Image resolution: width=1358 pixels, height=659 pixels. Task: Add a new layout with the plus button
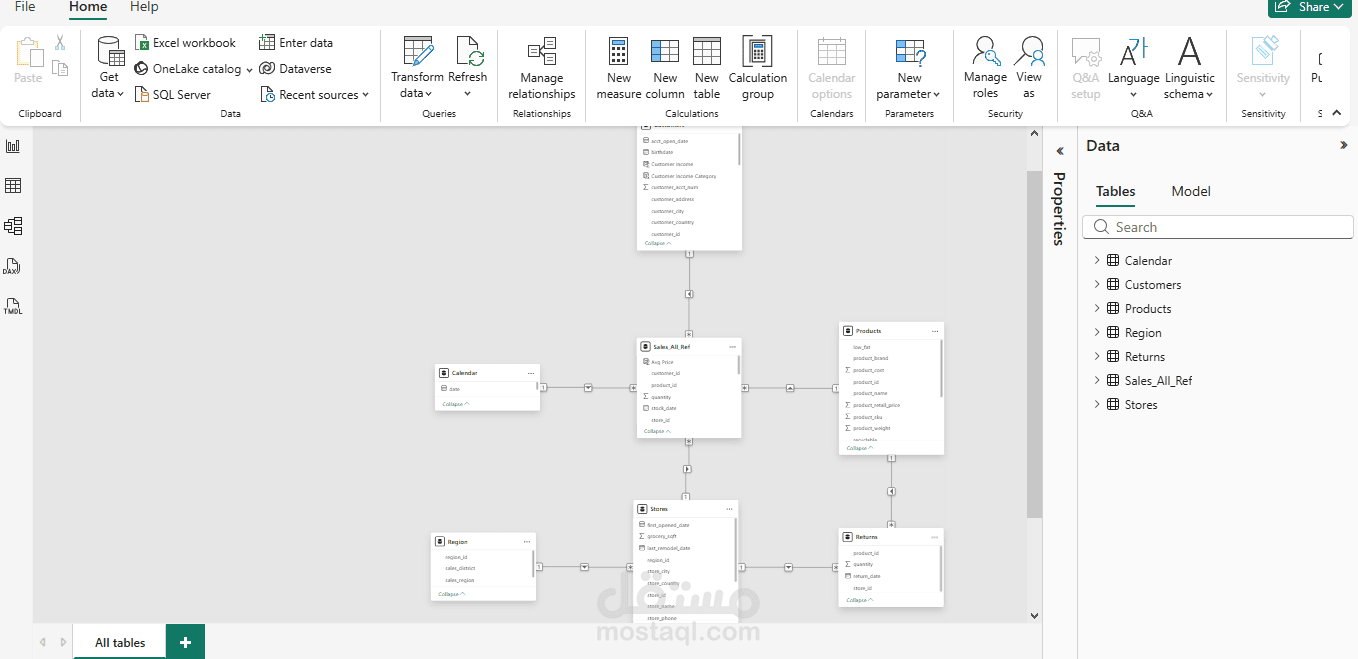tap(185, 642)
